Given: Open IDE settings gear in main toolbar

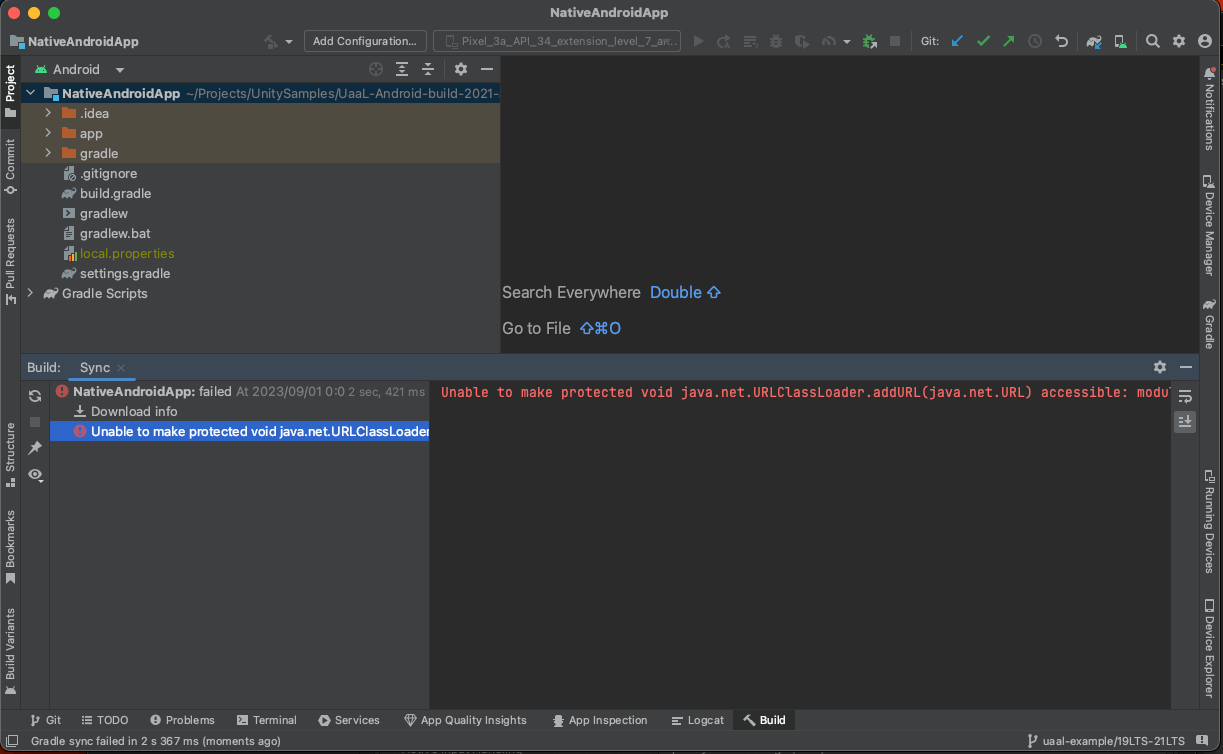Looking at the screenshot, I should 1179,41.
